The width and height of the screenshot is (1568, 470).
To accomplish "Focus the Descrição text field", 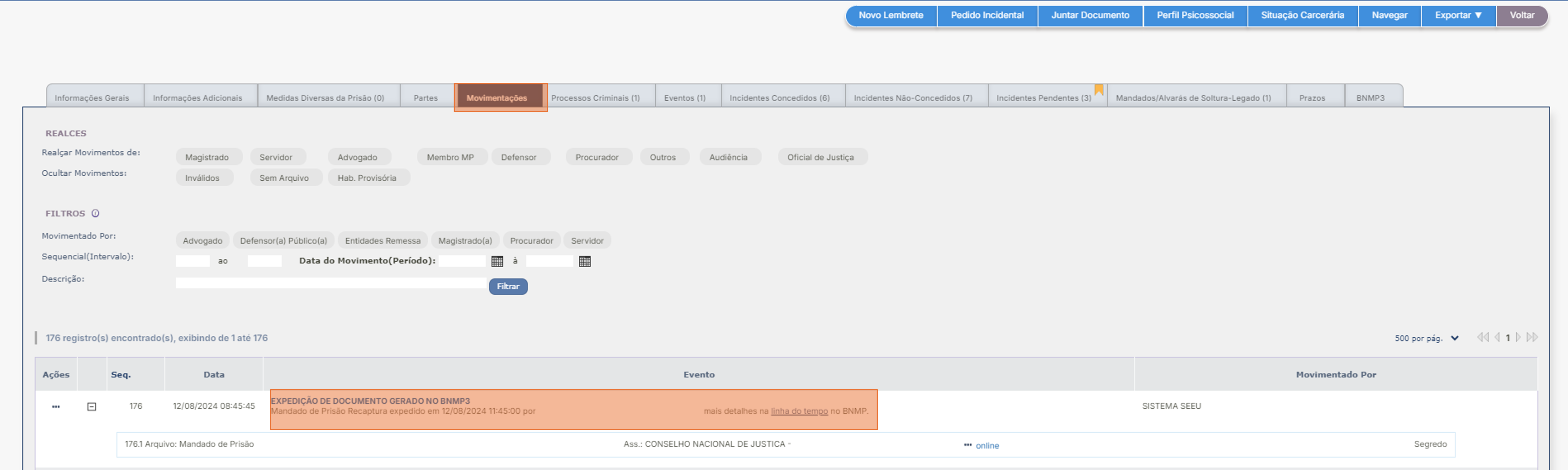I will [331, 283].
